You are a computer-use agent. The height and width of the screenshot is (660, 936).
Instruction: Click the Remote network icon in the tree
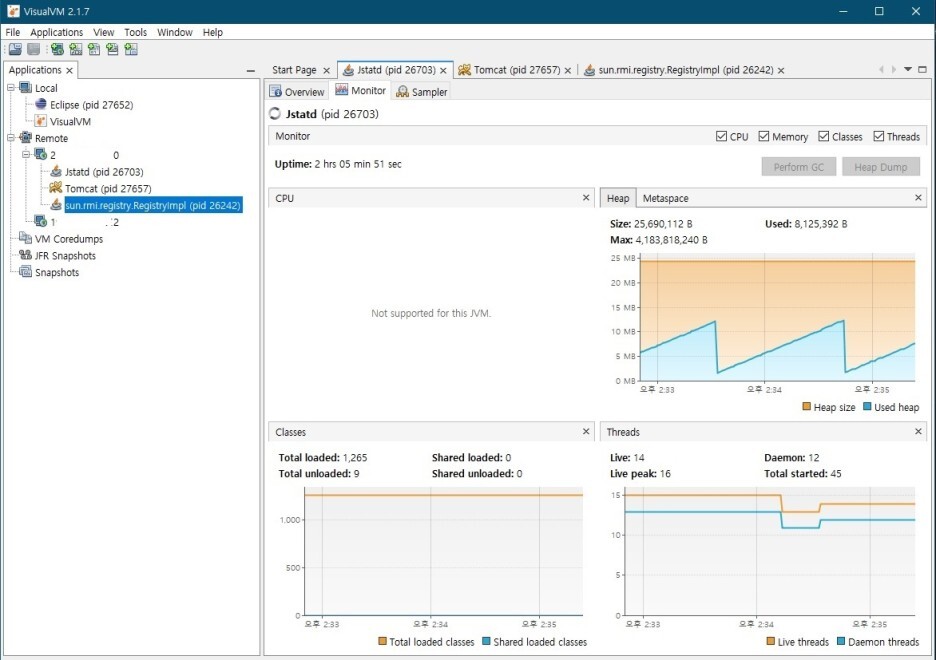pyautogui.click(x=25, y=138)
